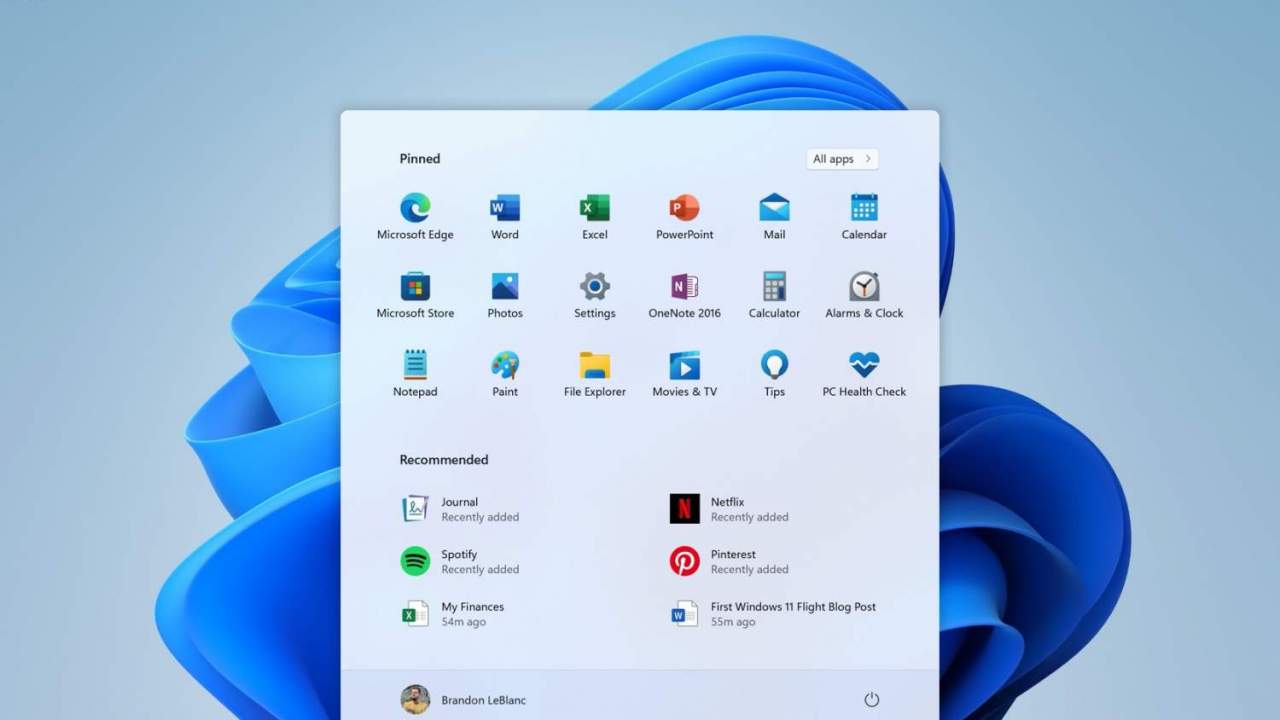Click the Brandon LeBlanc profile picture
The height and width of the screenshot is (720, 1280).
click(x=415, y=700)
